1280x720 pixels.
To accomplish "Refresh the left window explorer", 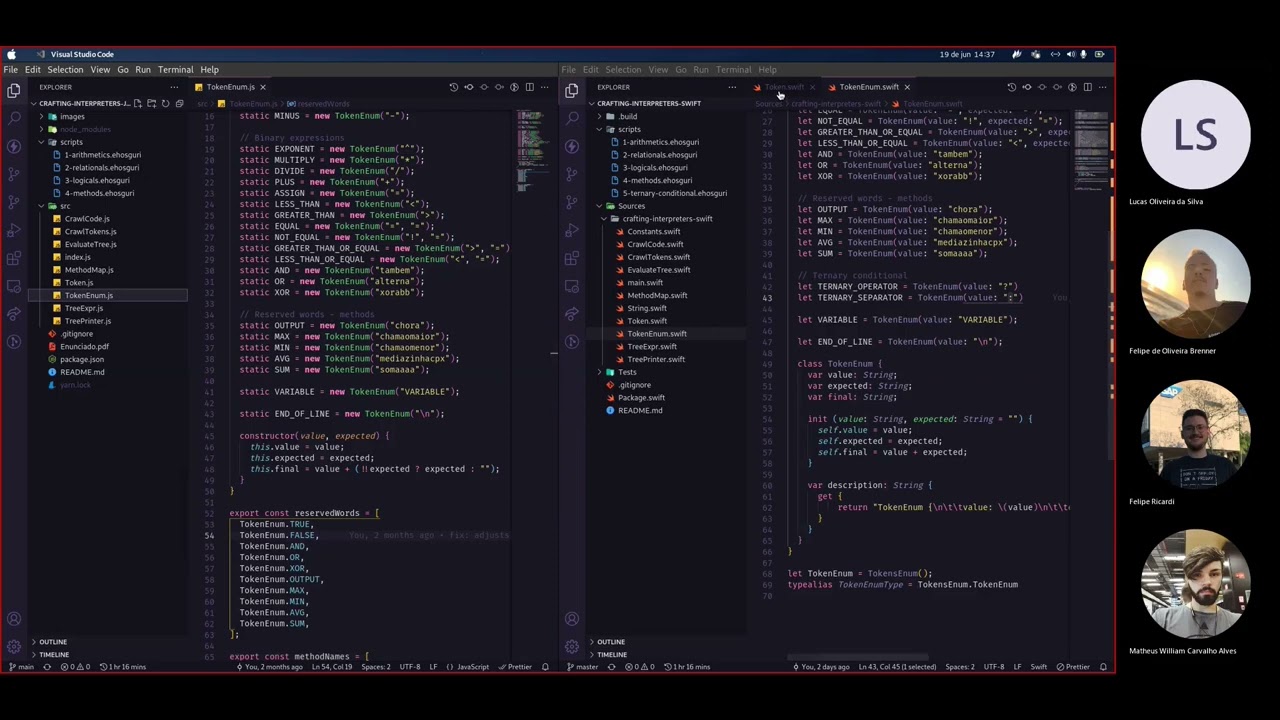I will coord(165,103).
